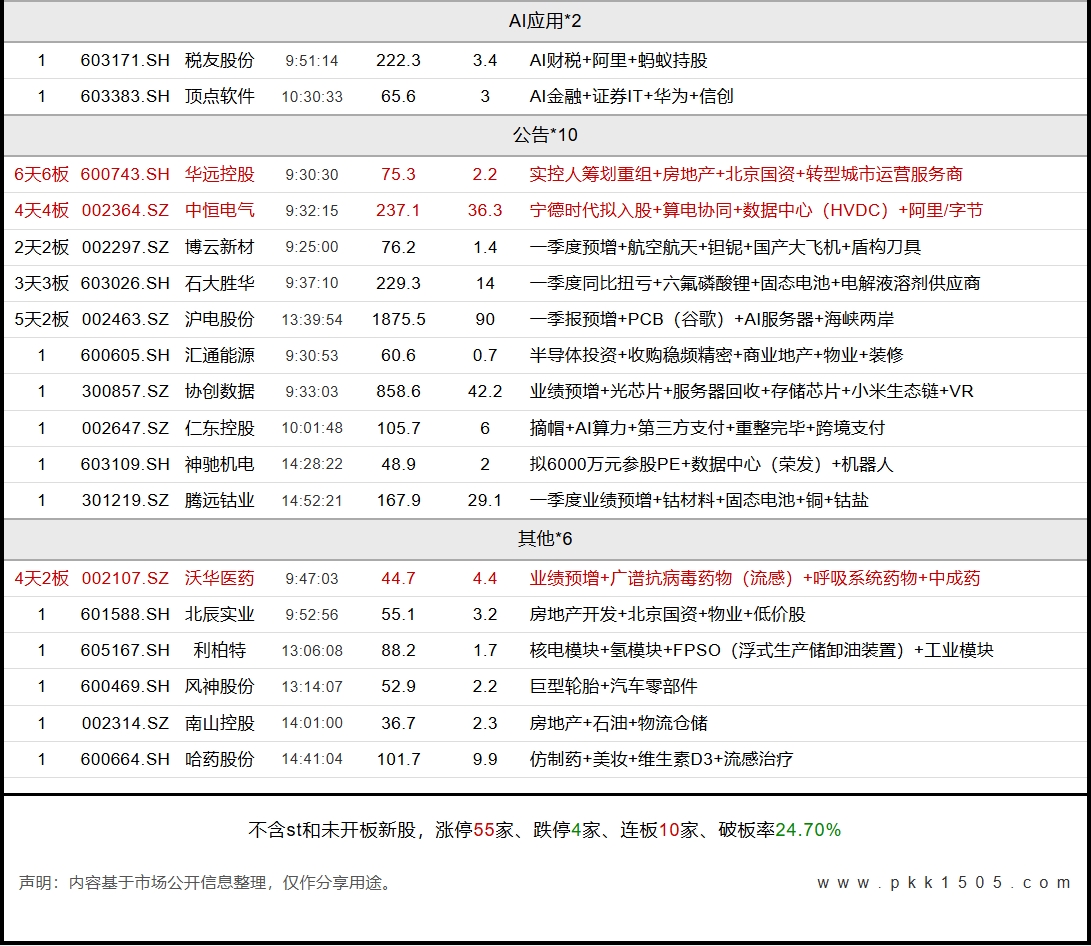The height and width of the screenshot is (946, 1091).
Task: Click red stock name 华远控股
Action: pyautogui.click(x=220, y=174)
